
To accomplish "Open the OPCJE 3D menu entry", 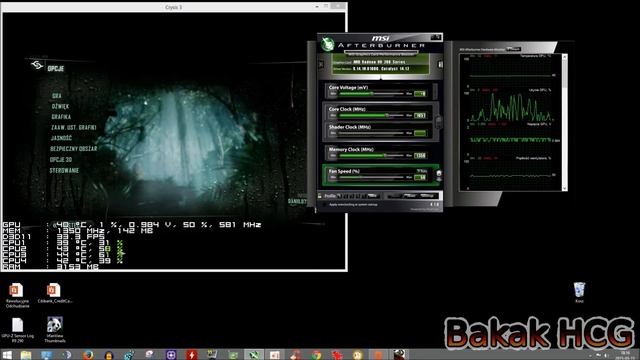I will coord(61,160).
